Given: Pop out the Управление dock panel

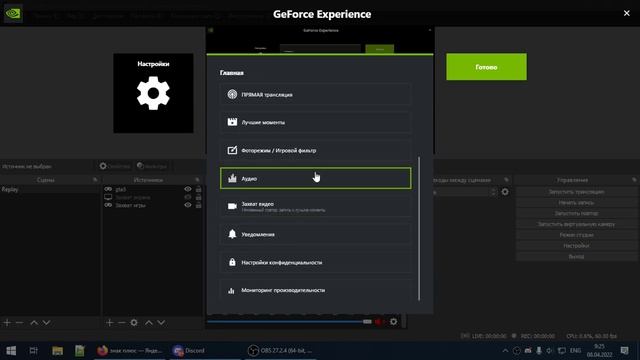Looking at the screenshot, I should [634, 180].
